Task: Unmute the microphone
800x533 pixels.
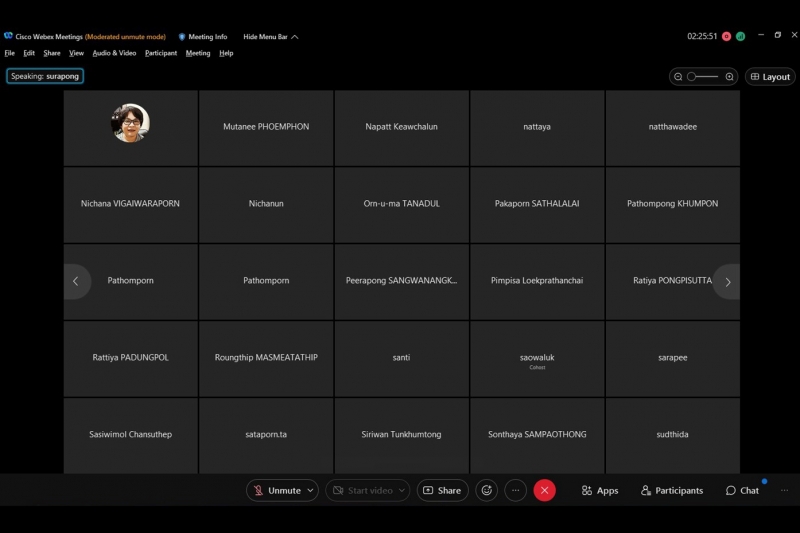Action: click(276, 490)
